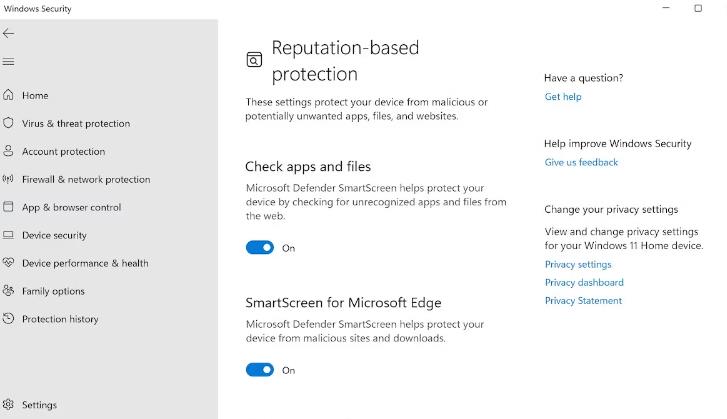Click the Protection history clock icon
The width and height of the screenshot is (727, 419).
pyautogui.click(x=8, y=318)
